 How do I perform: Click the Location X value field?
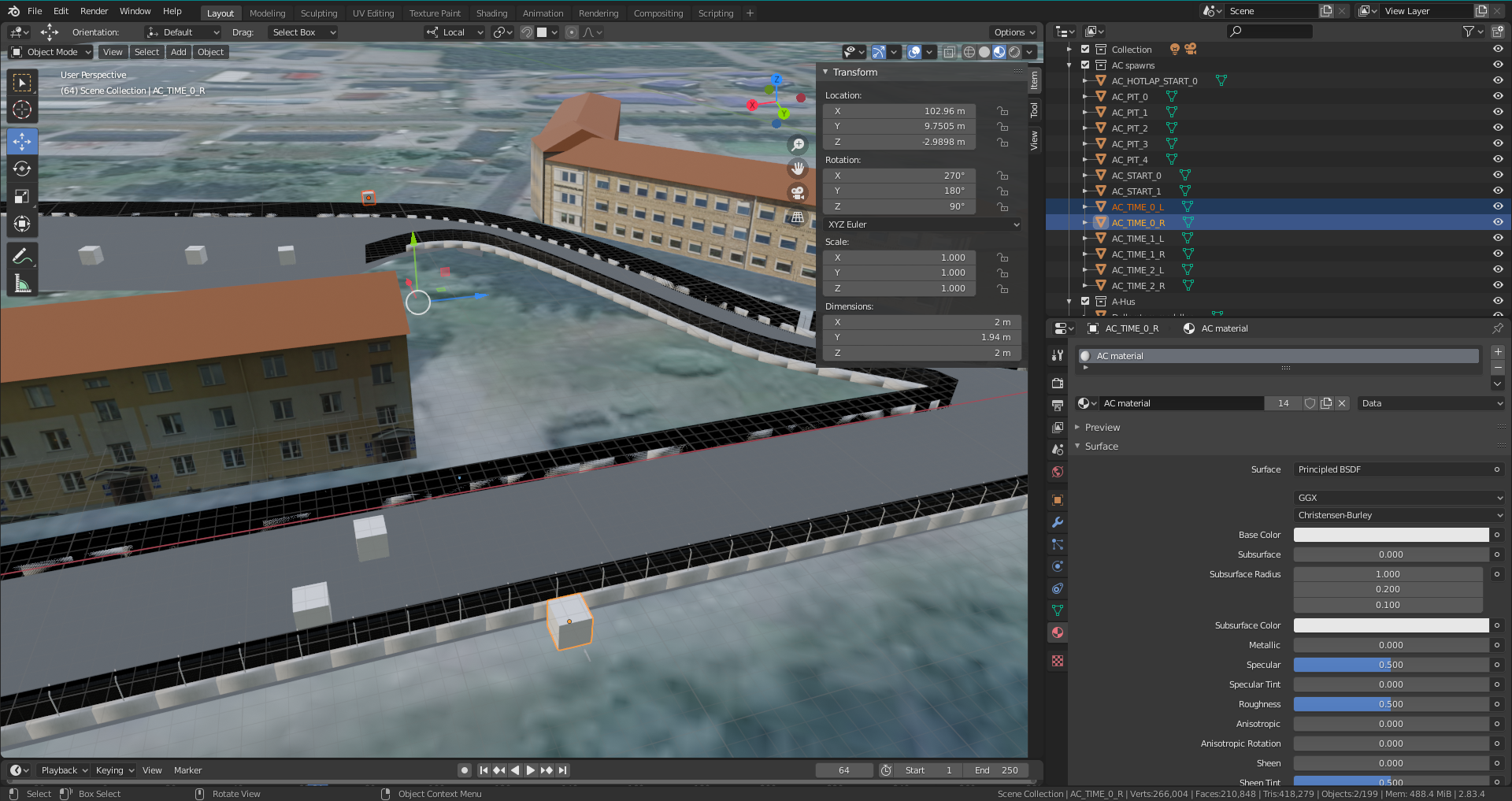(x=899, y=111)
